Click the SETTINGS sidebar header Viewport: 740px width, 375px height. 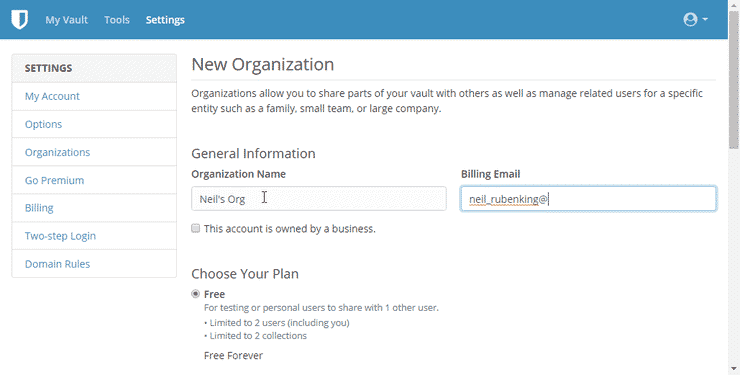(94, 68)
